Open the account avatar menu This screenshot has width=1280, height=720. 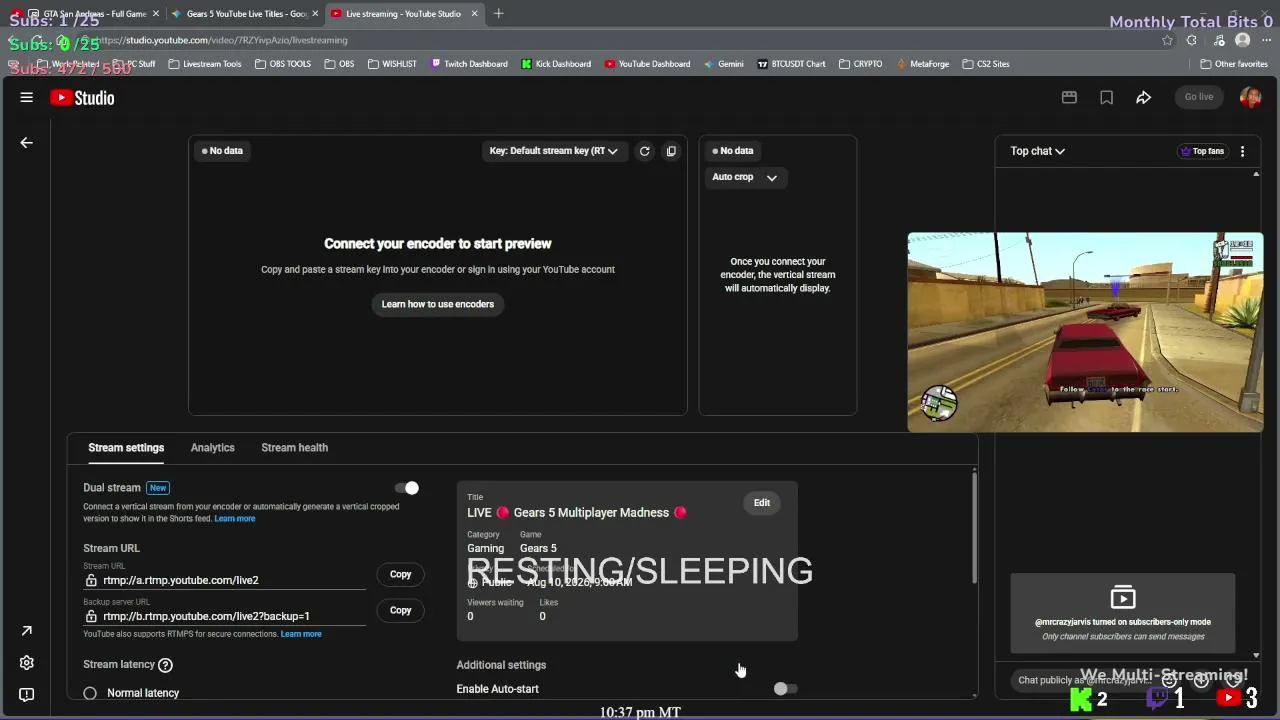click(1250, 97)
